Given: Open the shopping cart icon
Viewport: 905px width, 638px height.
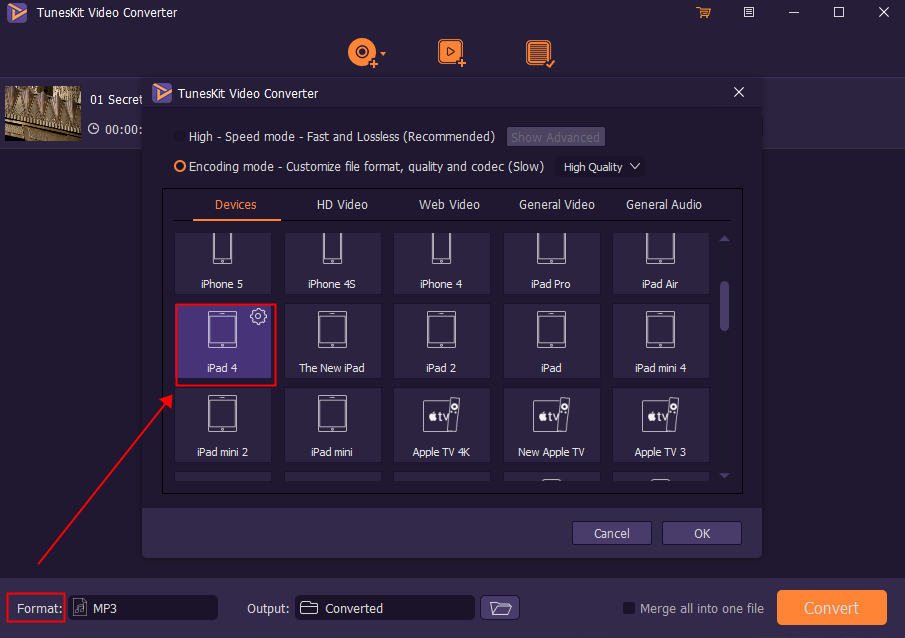Looking at the screenshot, I should pyautogui.click(x=704, y=12).
